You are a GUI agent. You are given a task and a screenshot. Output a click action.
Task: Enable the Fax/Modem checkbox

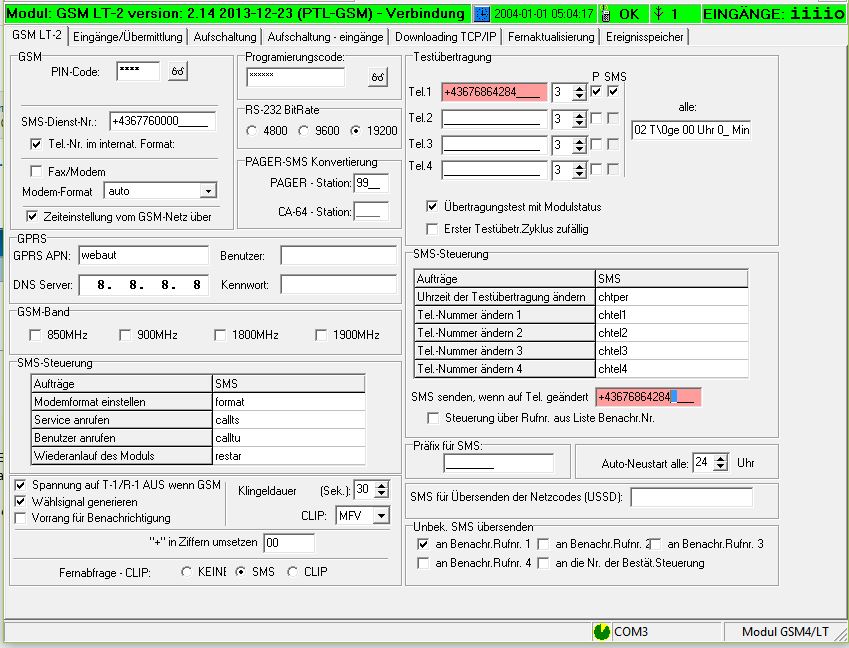(37, 171)
